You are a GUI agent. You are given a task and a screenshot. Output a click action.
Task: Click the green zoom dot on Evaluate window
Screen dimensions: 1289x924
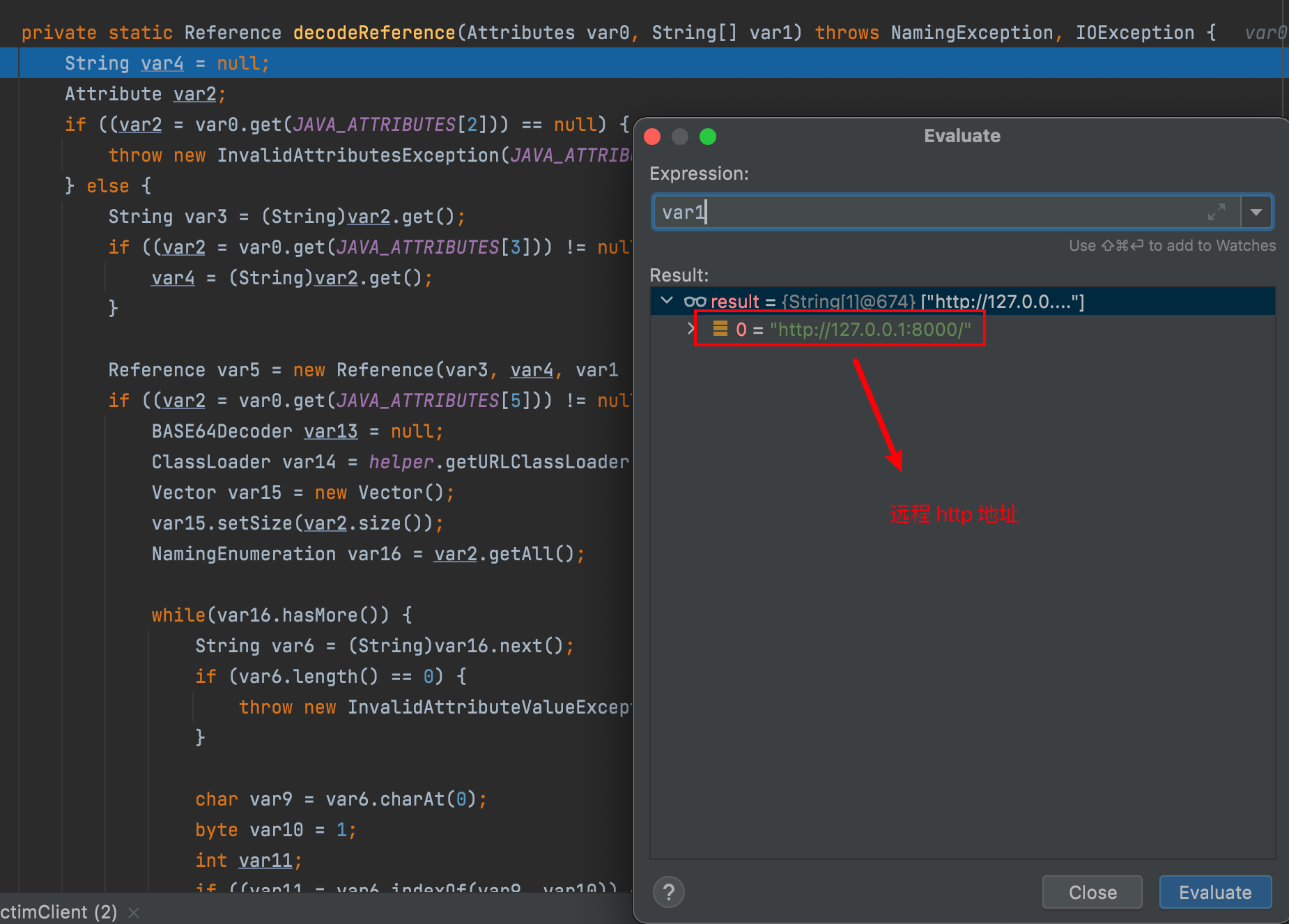tap(708, 137)
